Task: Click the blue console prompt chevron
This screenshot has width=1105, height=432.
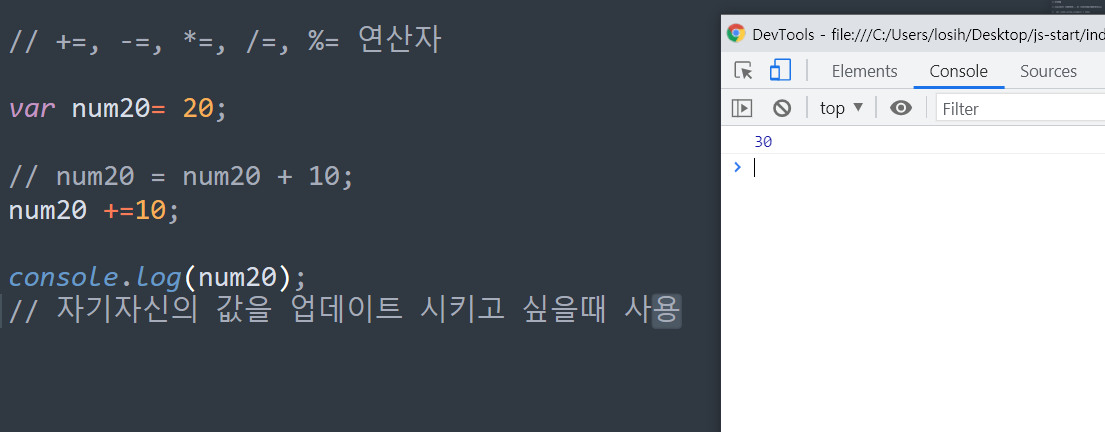Action: coord(738,167)
